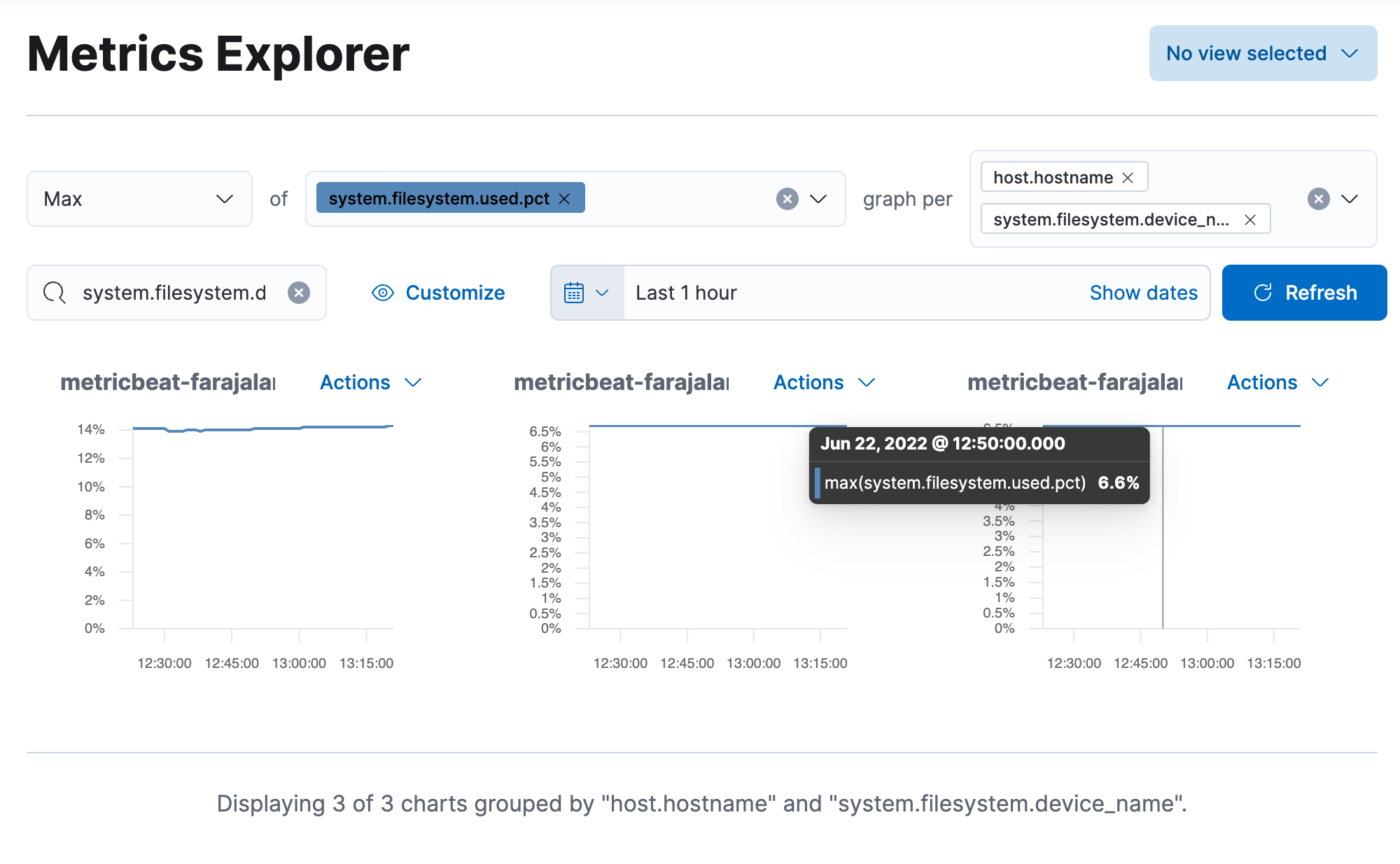Clear the search filter query

point(299,293)
